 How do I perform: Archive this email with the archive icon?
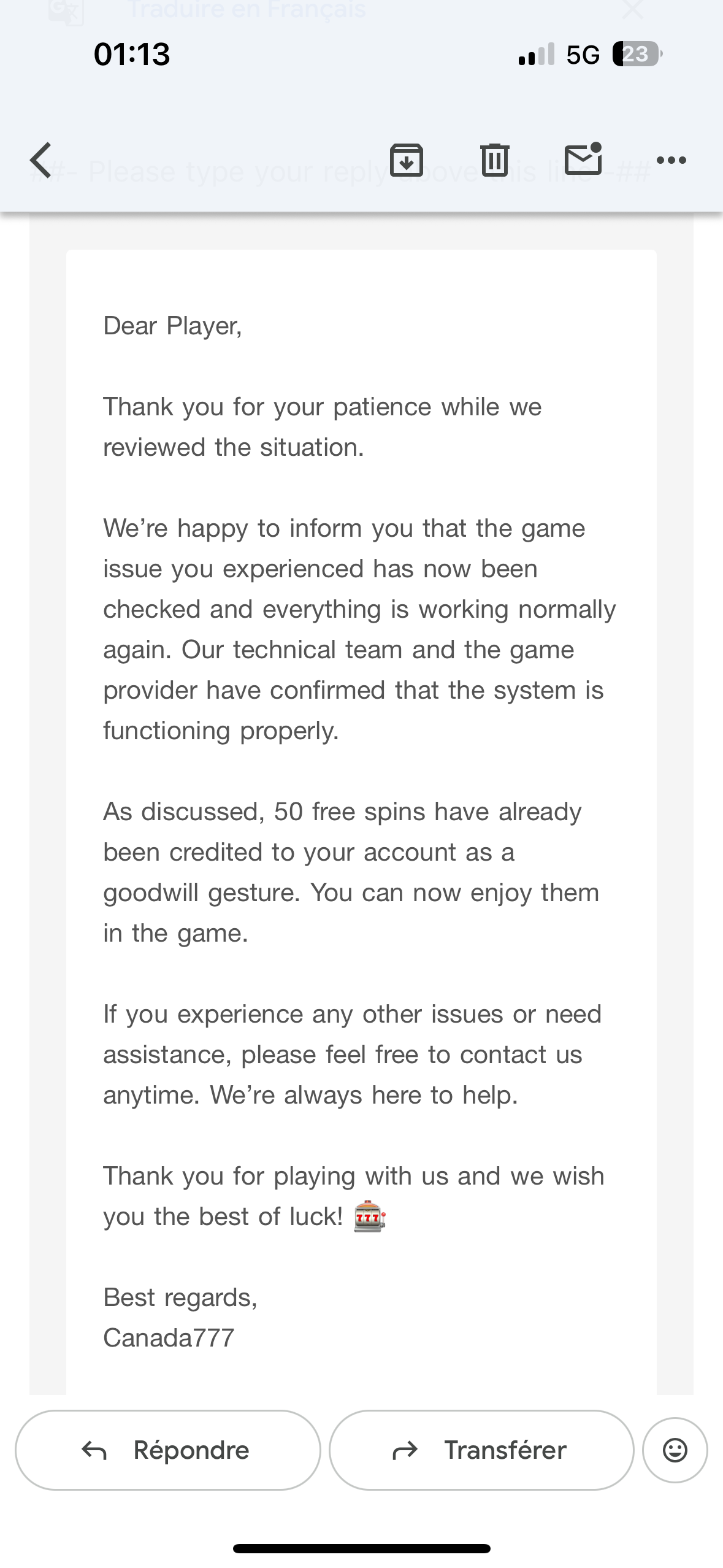407,160
